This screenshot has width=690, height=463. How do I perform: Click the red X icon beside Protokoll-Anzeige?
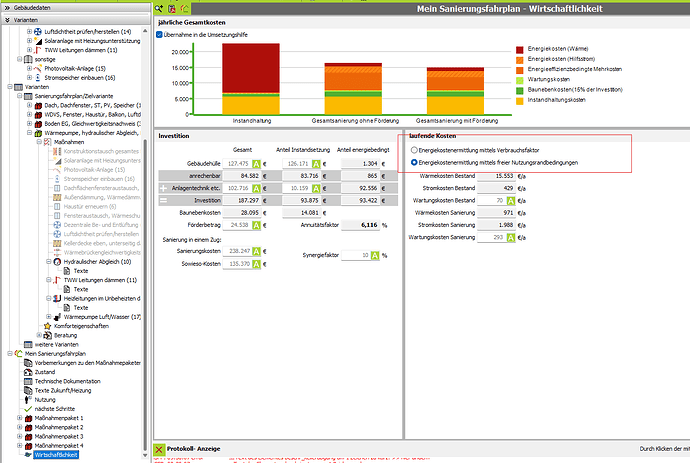pos(159,449)
